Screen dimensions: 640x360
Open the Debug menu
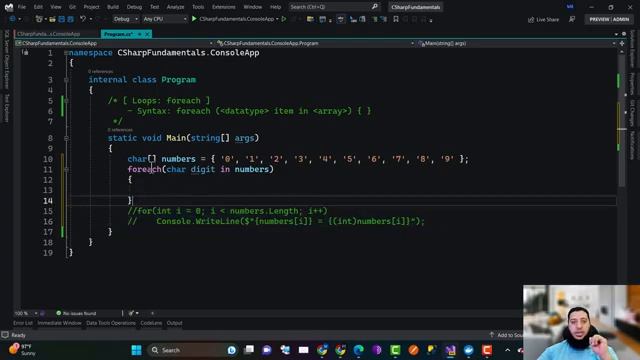tap(134, 7)
